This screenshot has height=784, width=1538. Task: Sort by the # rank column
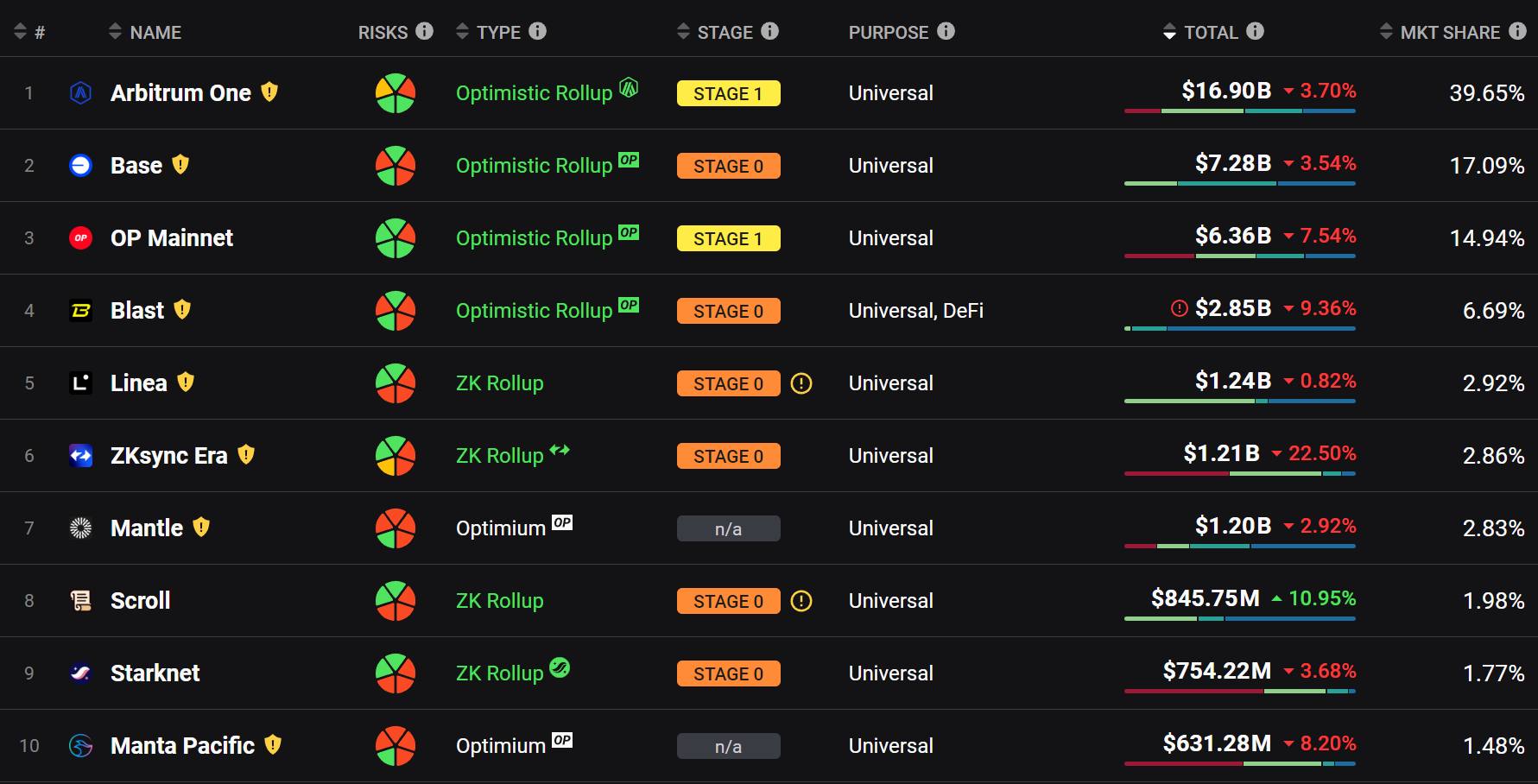[x=29, y=33]
